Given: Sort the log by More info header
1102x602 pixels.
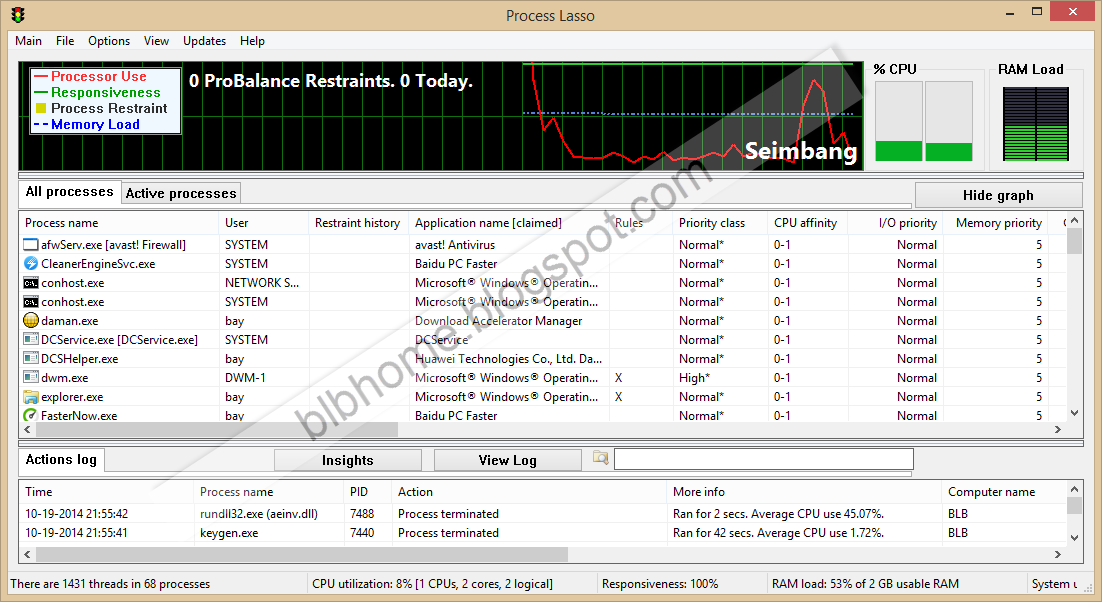Looking at the screenshot, I should tap(804, 492).
